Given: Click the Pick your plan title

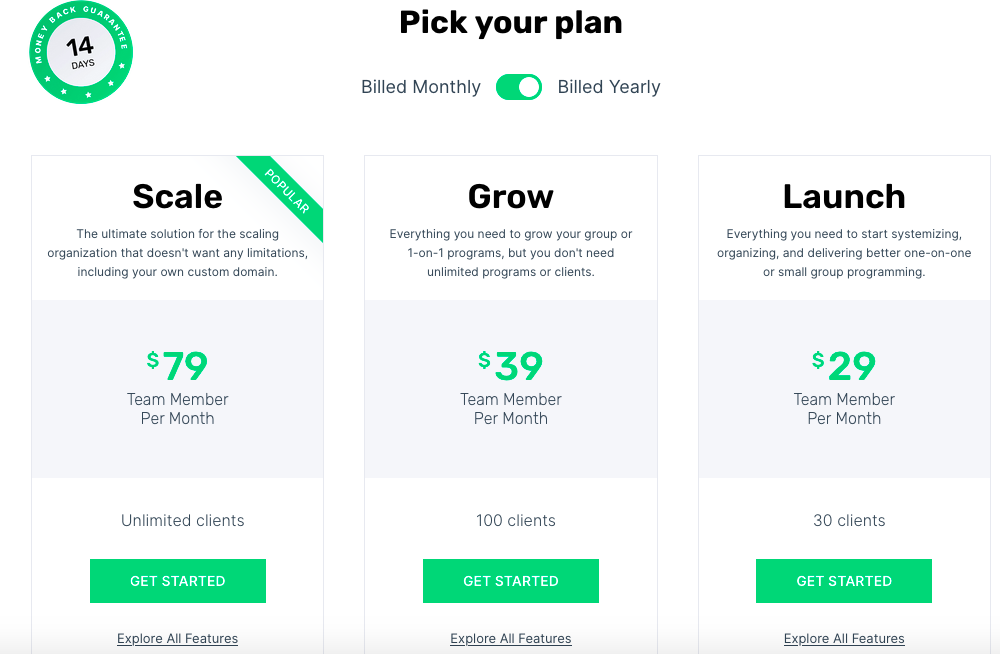Looking at the screenshot, I should coord(511,22).
